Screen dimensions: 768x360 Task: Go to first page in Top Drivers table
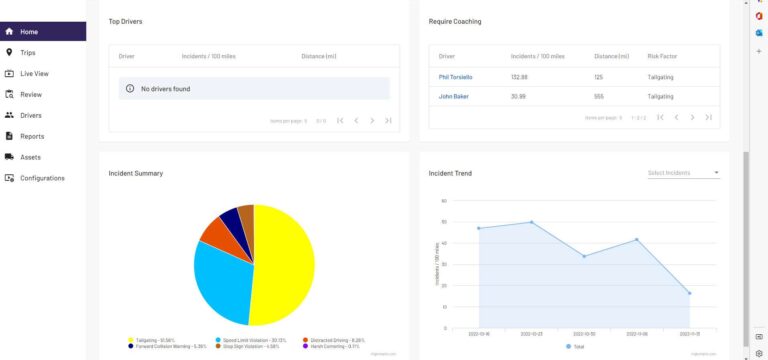(x=340, y=120)
